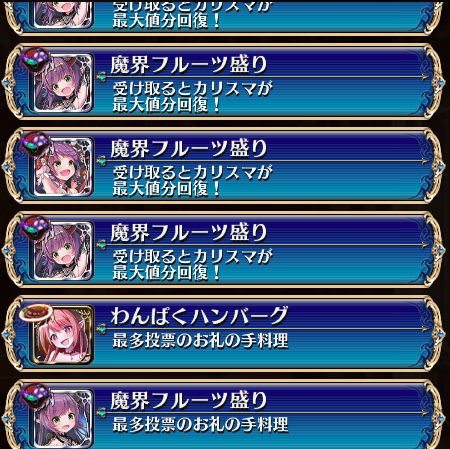Open 魔界フルーツ盛り title directly above わんぱくハンバーグ
Image resolution: width=450 pixels, height=449 pixels.
pos(189,233)
